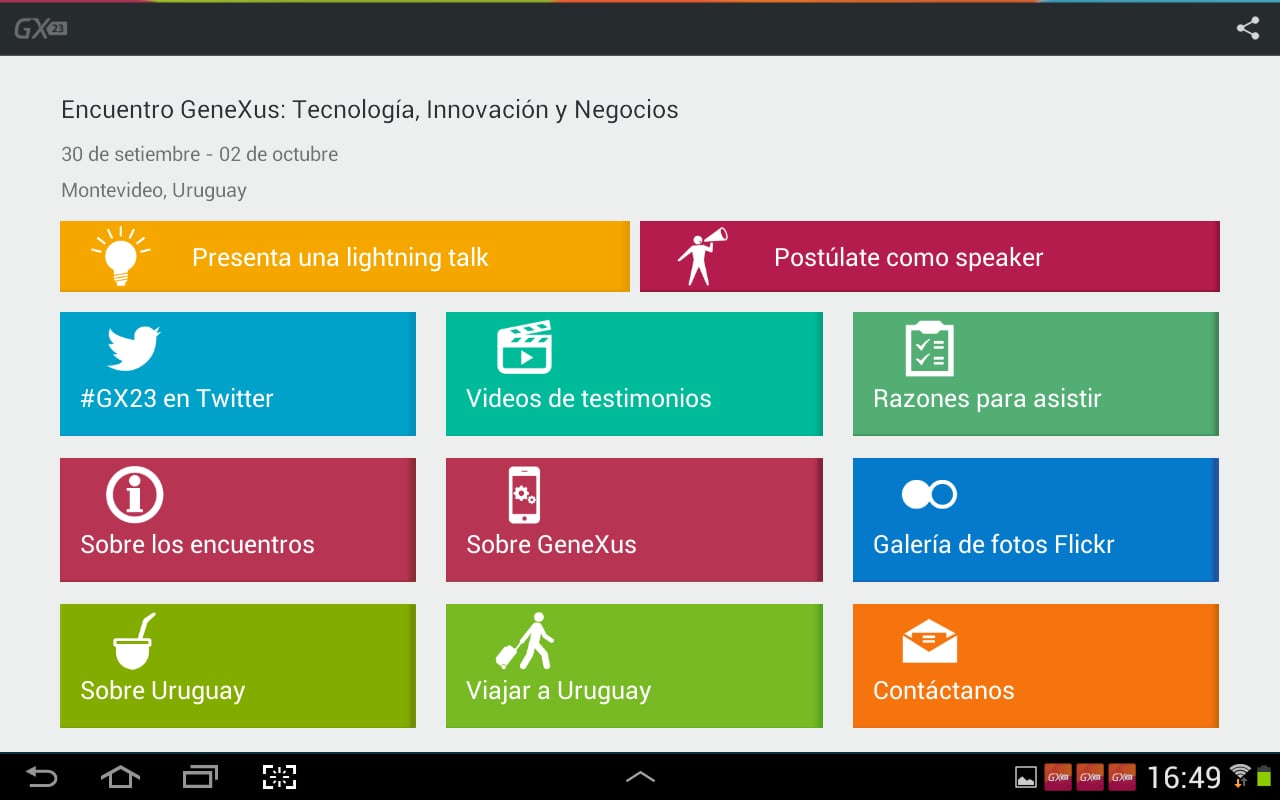The image size is (1280, 800).
Task: Tap the screenshot capture icon in navigation bar
Action: (280, 776)
